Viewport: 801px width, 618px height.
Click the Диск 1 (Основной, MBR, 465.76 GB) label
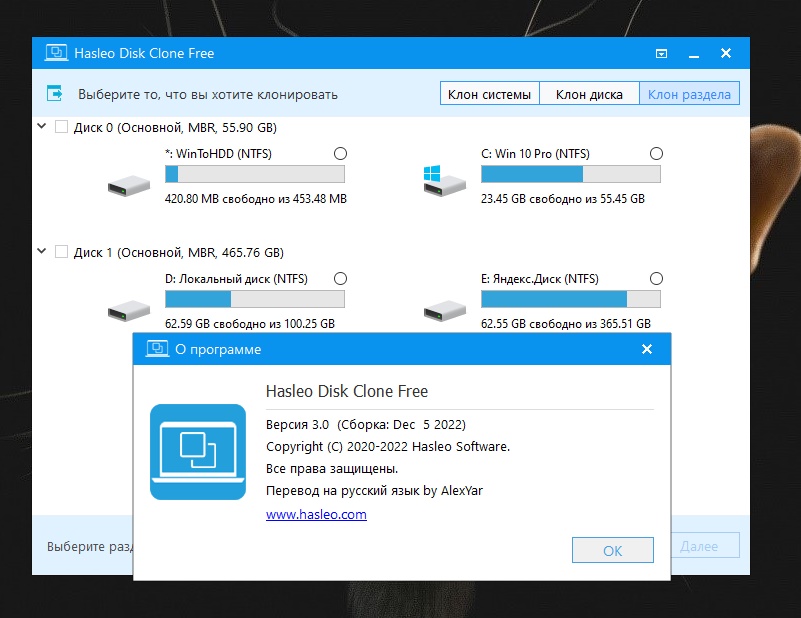click(x=179, y=252)
